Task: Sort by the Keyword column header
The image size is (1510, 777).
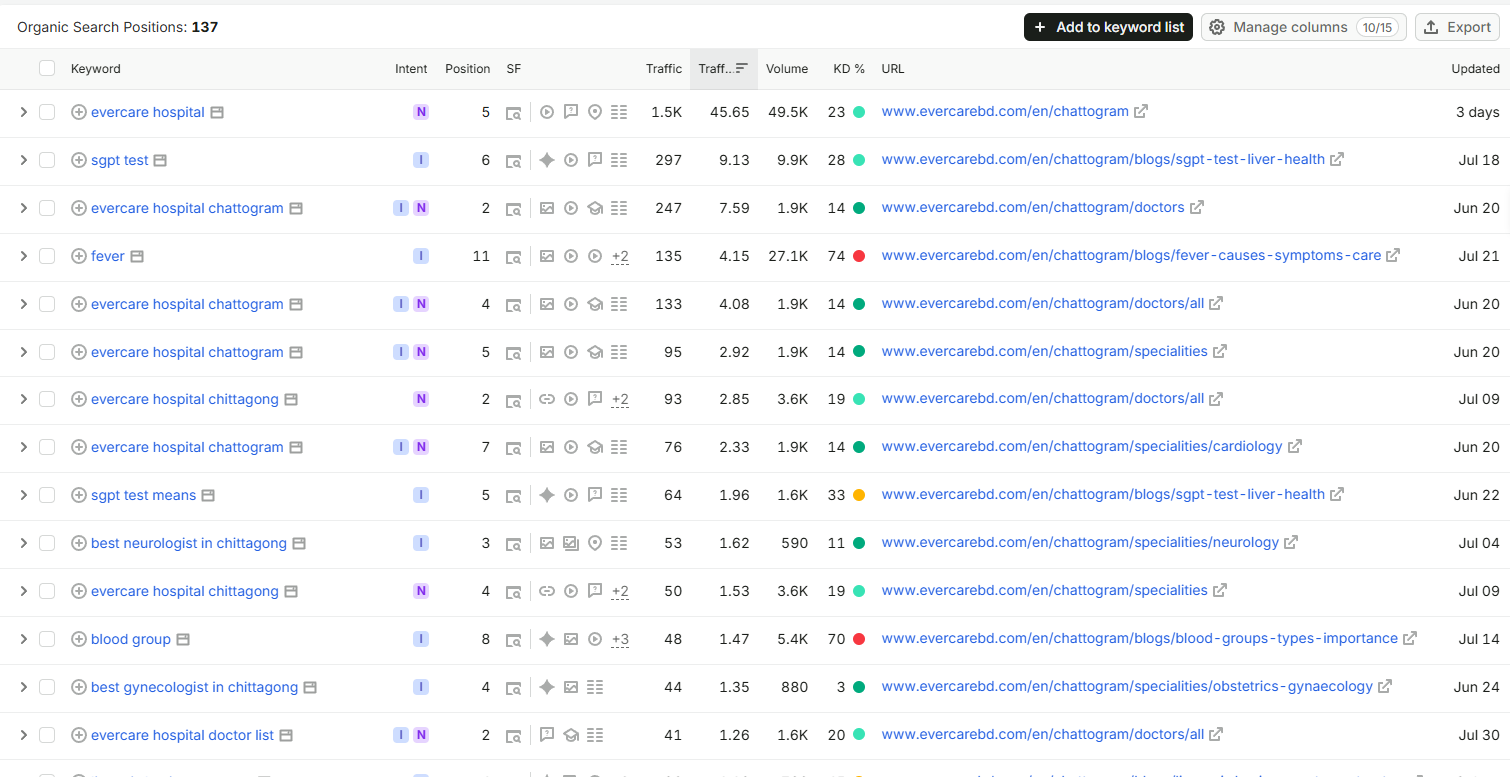Action: [95, 69]
